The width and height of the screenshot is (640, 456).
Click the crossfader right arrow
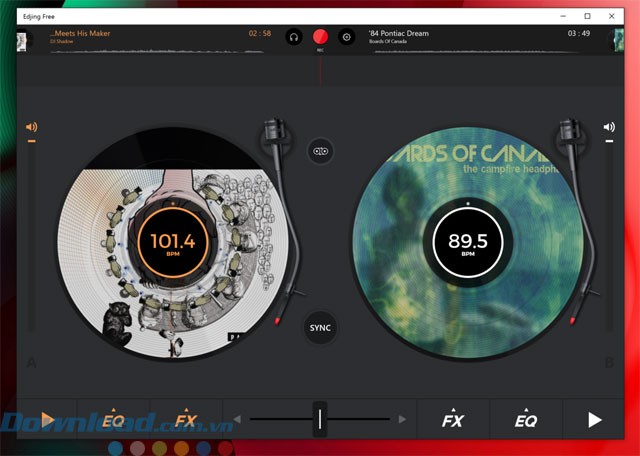pyautogui.click(x=402, y=419)
